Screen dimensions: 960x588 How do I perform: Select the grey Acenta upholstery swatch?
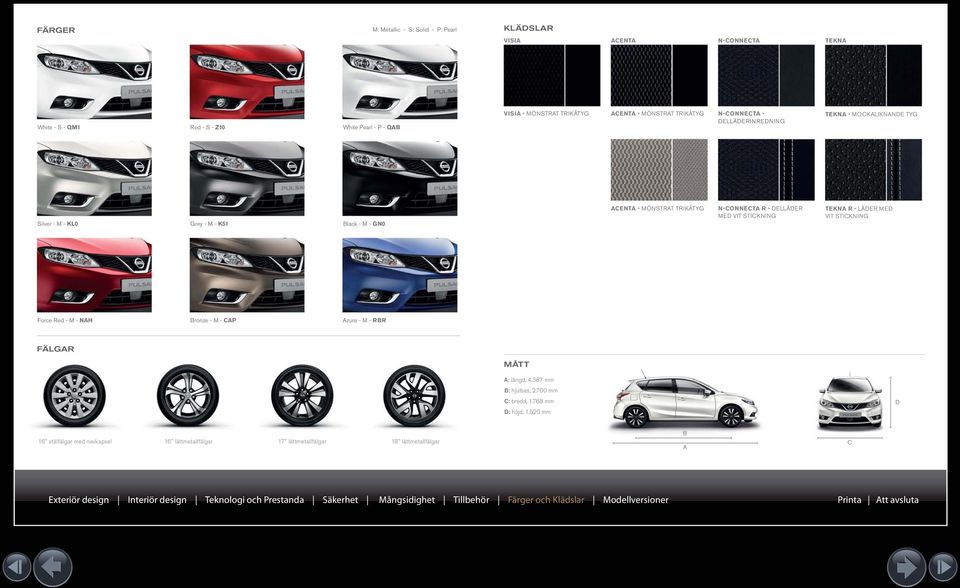click(659, 170)
